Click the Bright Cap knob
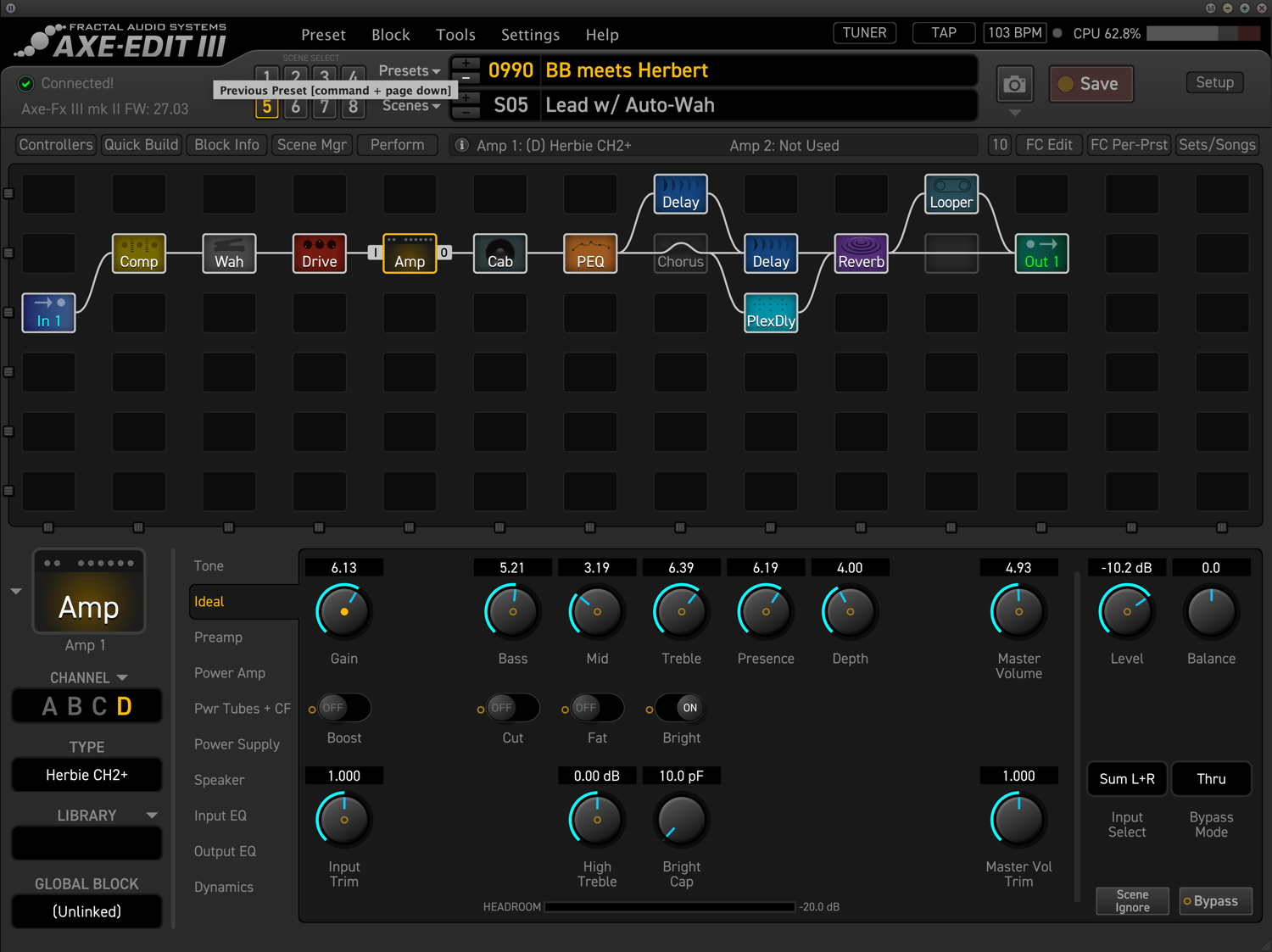The height and width of the screenshot is (952, 1272). pos(682,820)
